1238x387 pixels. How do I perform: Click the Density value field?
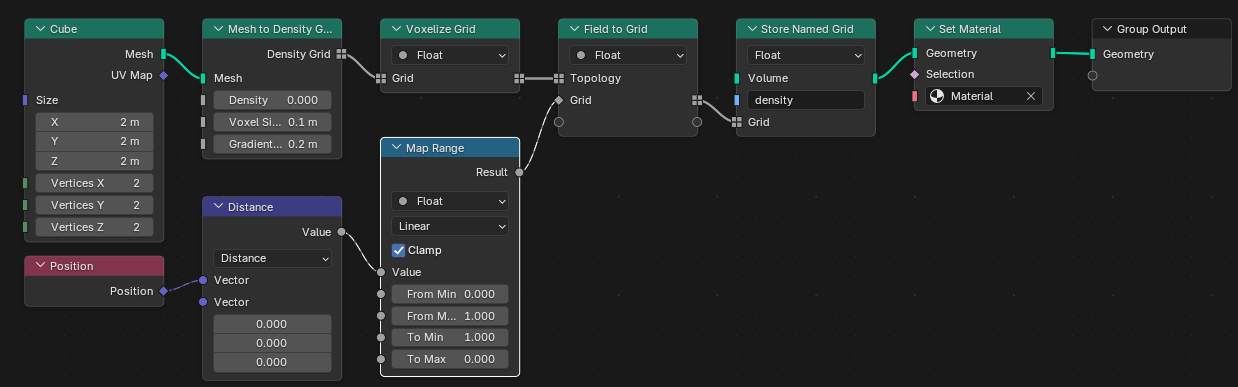272,100
